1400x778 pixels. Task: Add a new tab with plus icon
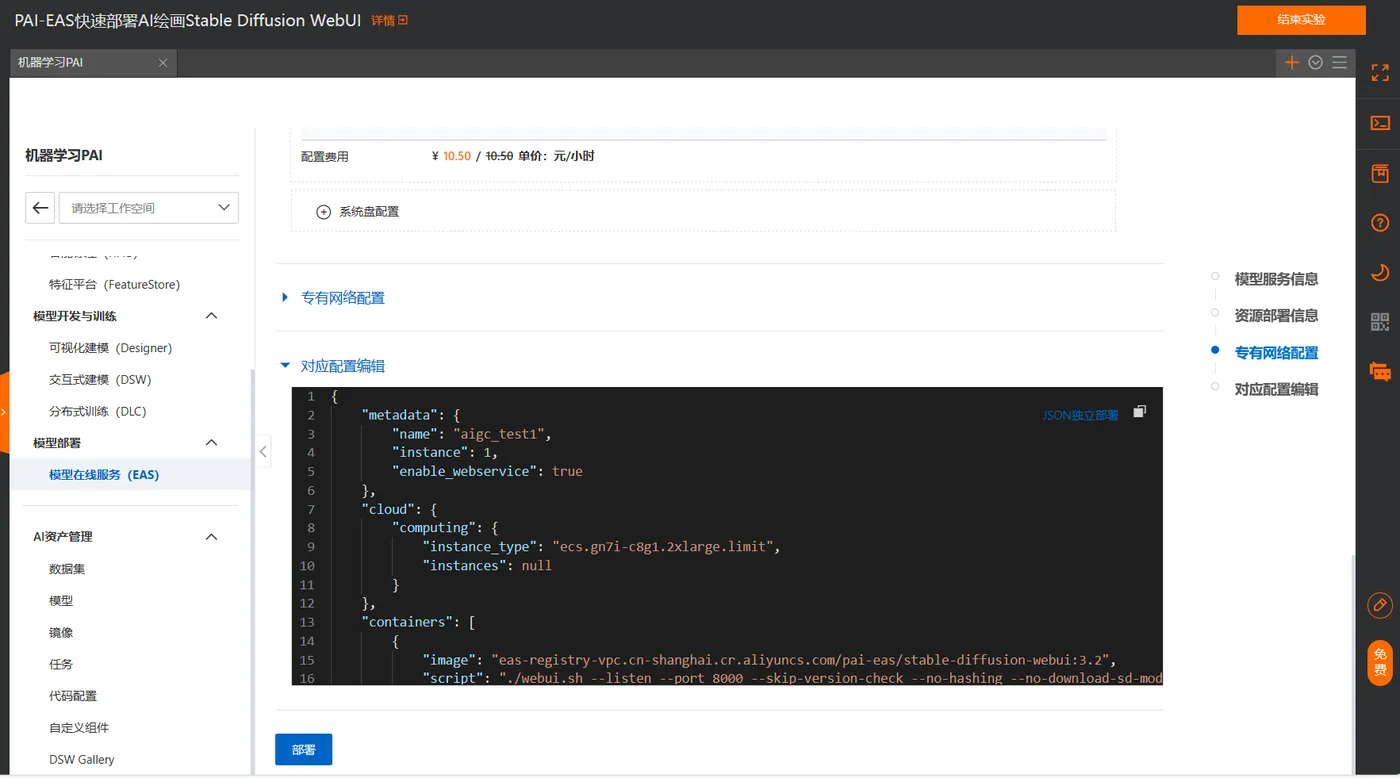(1292, 62)
